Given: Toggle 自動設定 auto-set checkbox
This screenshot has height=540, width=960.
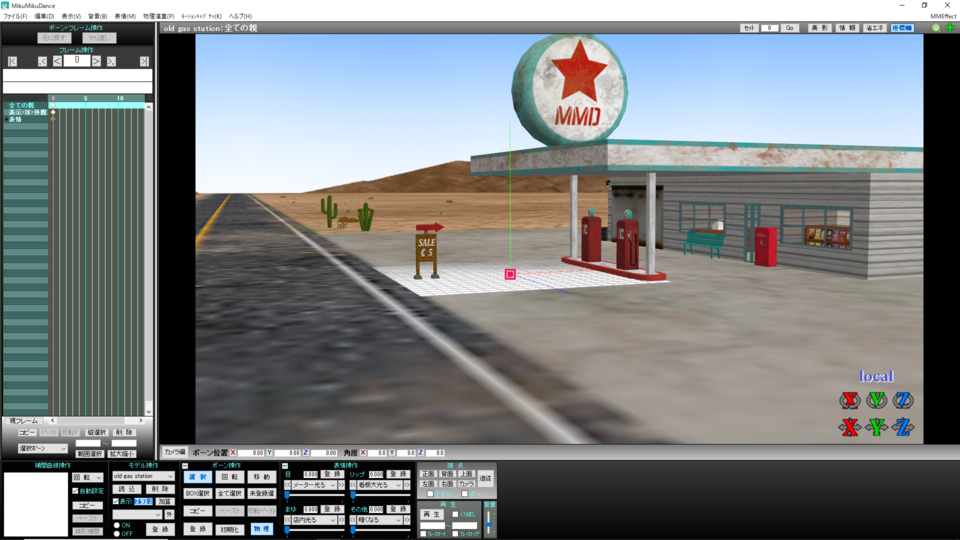Looking at the screenshot, I should [x=75, y=491].
